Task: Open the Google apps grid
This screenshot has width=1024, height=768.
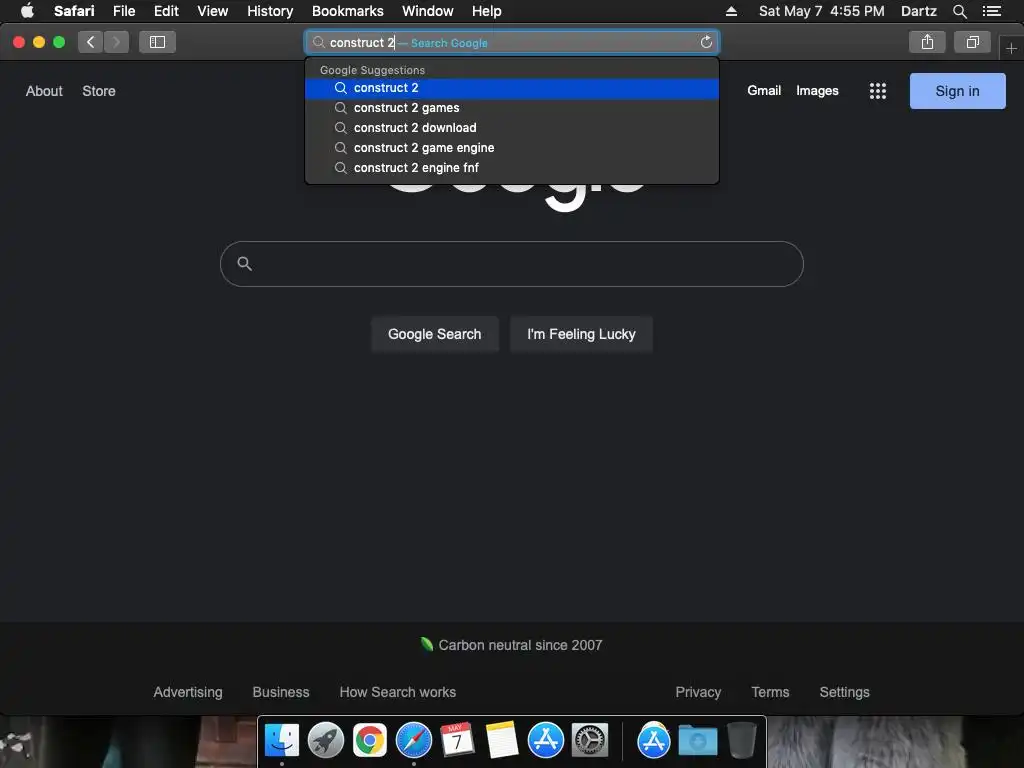Action: coord(878,91)
